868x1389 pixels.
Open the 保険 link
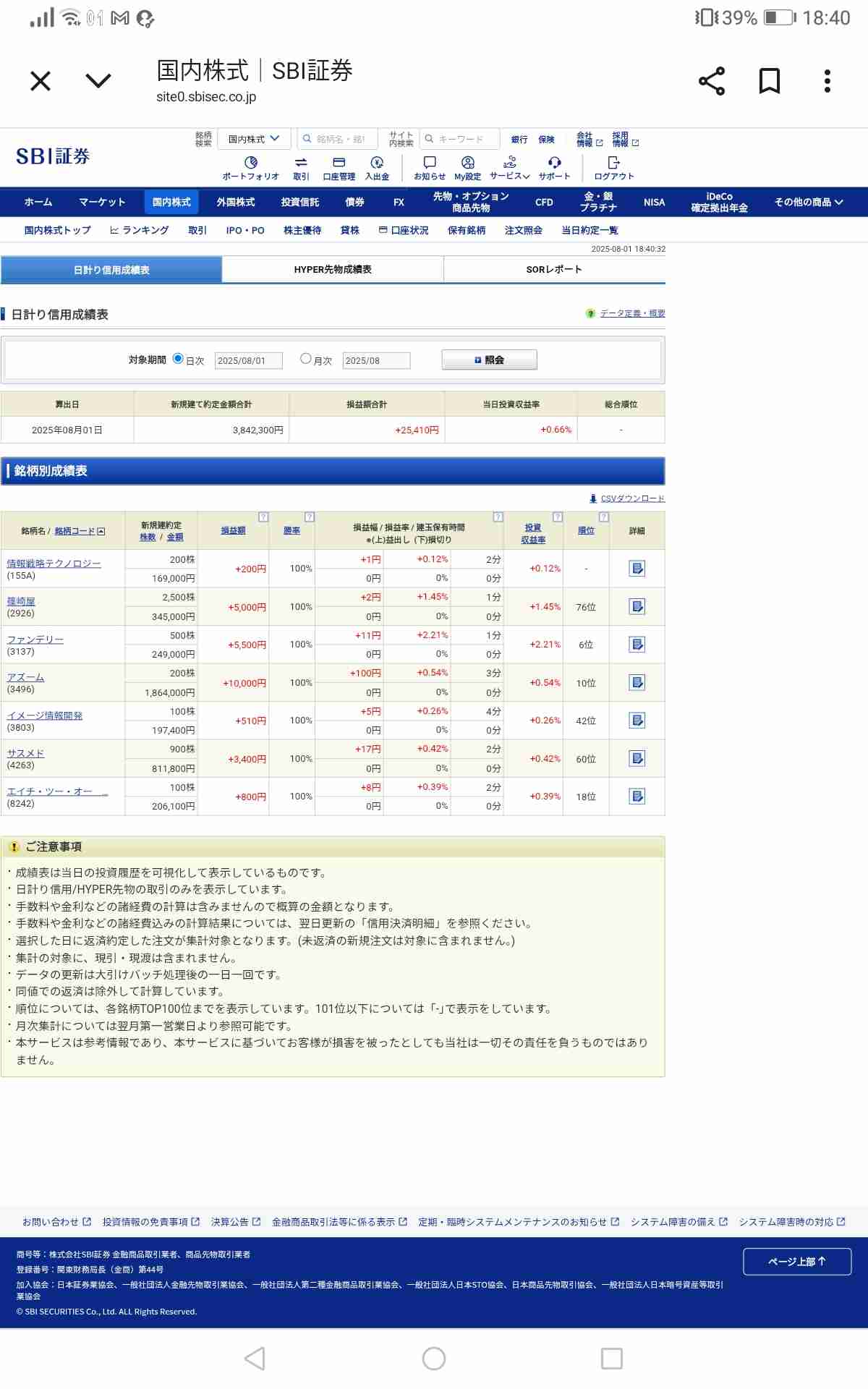pos(547,140)
